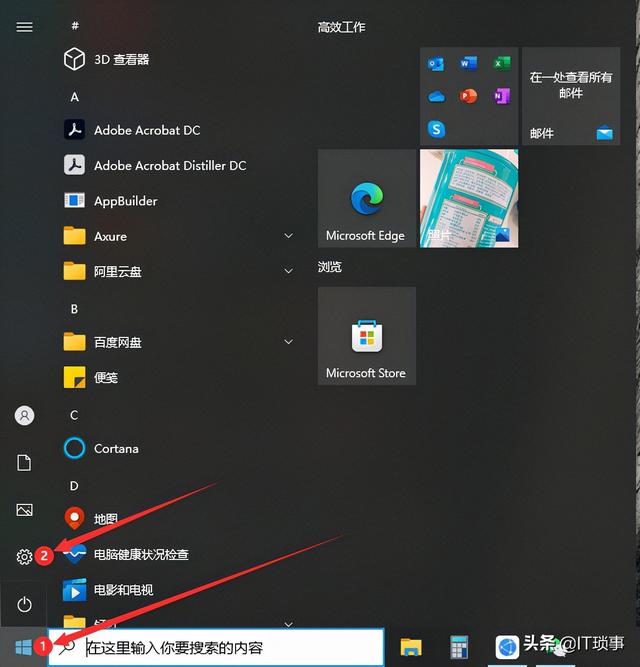Open the 照片 photos live tile
The image size is (640, 667).
[469, 198]
